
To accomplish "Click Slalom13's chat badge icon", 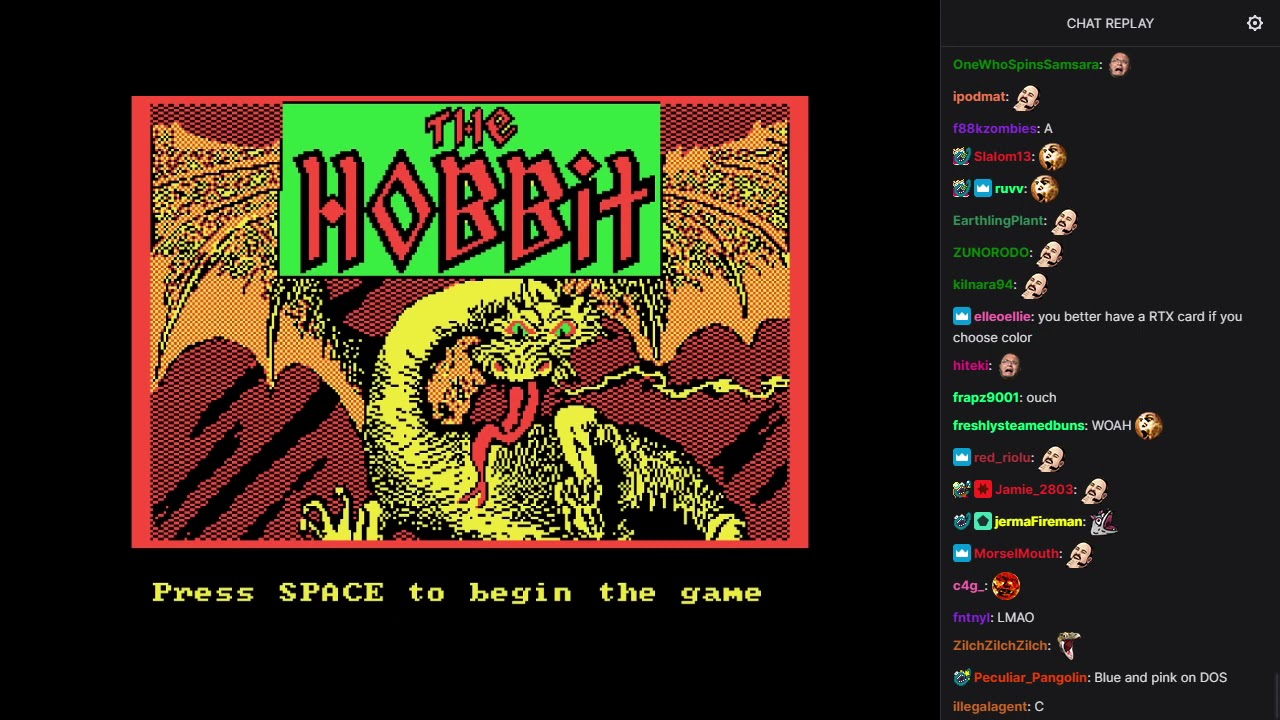I will pyautogui.click(x=961, y=156).
